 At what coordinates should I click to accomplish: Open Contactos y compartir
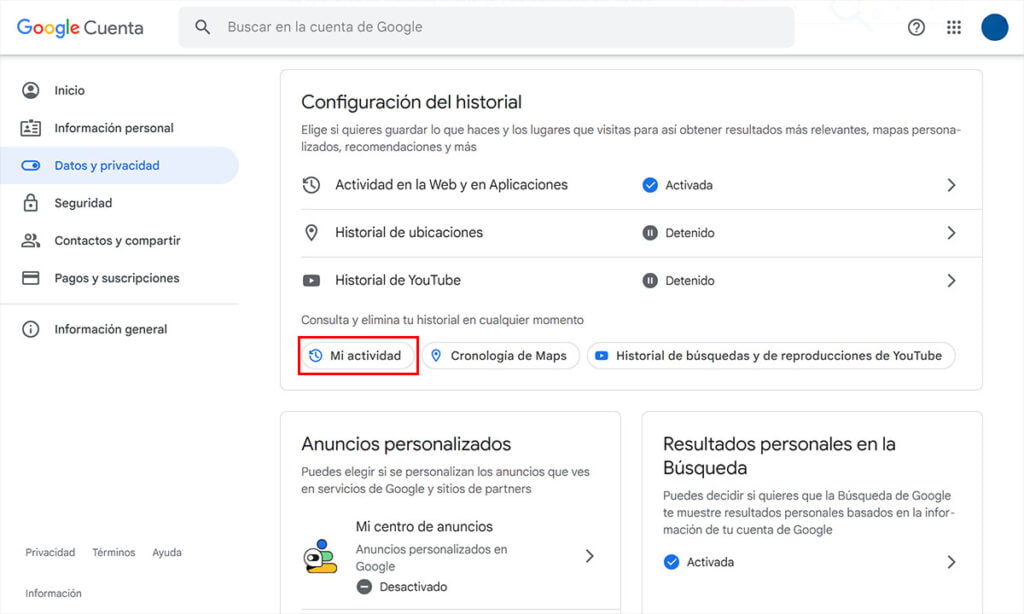120,240
